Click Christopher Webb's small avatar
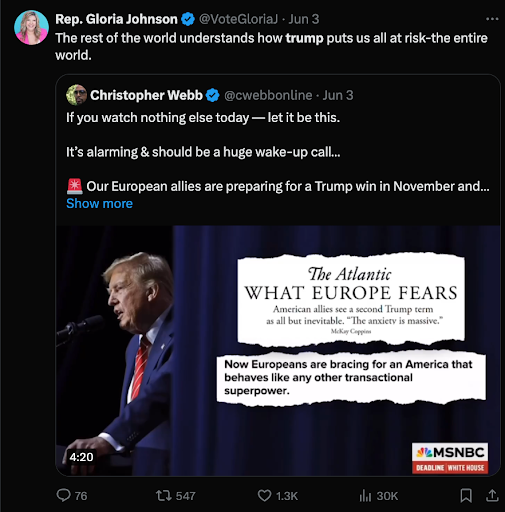The image size is (505, 512). click(x=76, y=95)
